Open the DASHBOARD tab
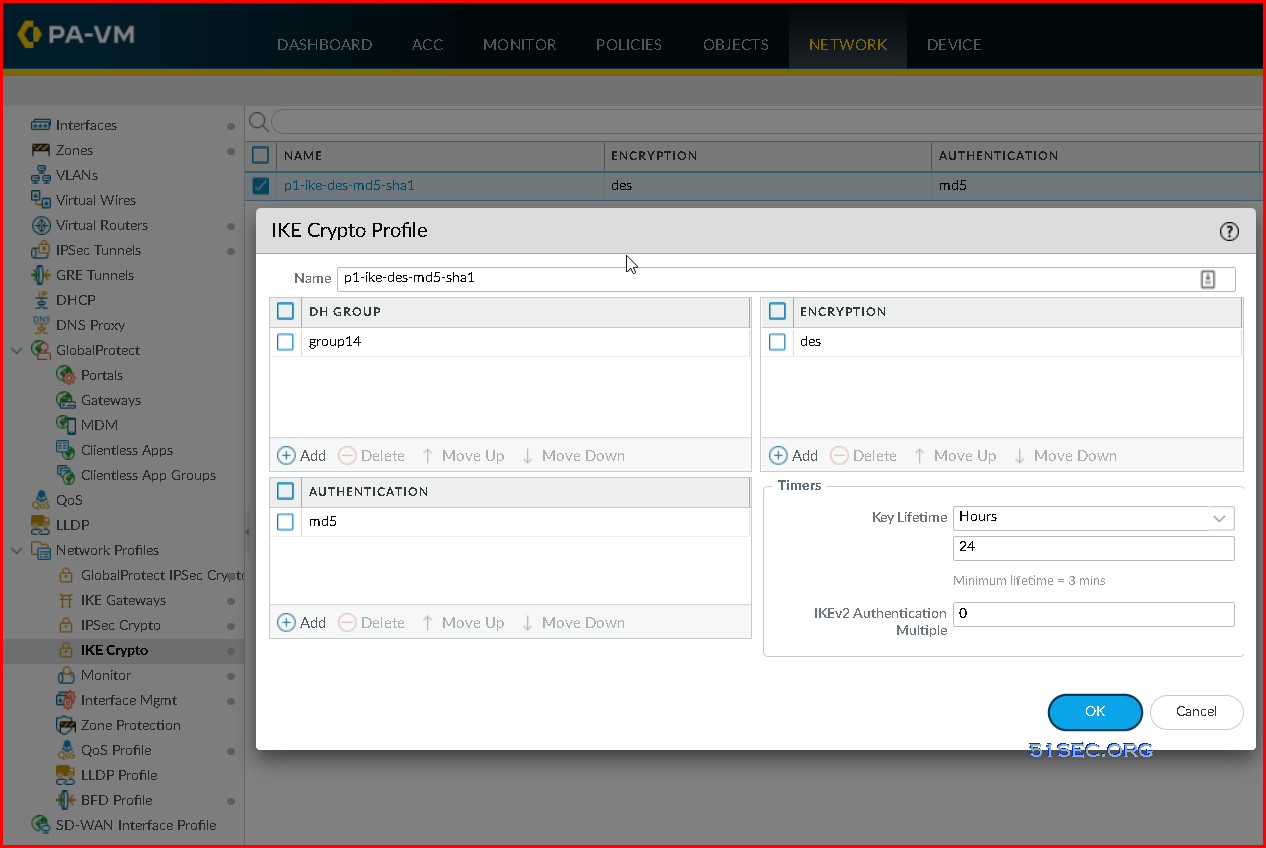The height and width of the screenshot is (848, 1266). [x=324, y=45]
